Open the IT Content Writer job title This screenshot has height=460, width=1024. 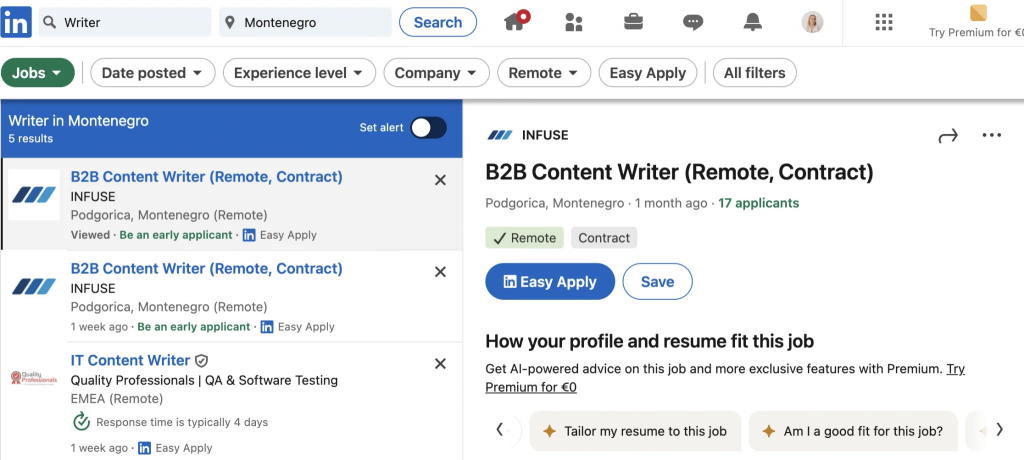click(x=130, y=361)
